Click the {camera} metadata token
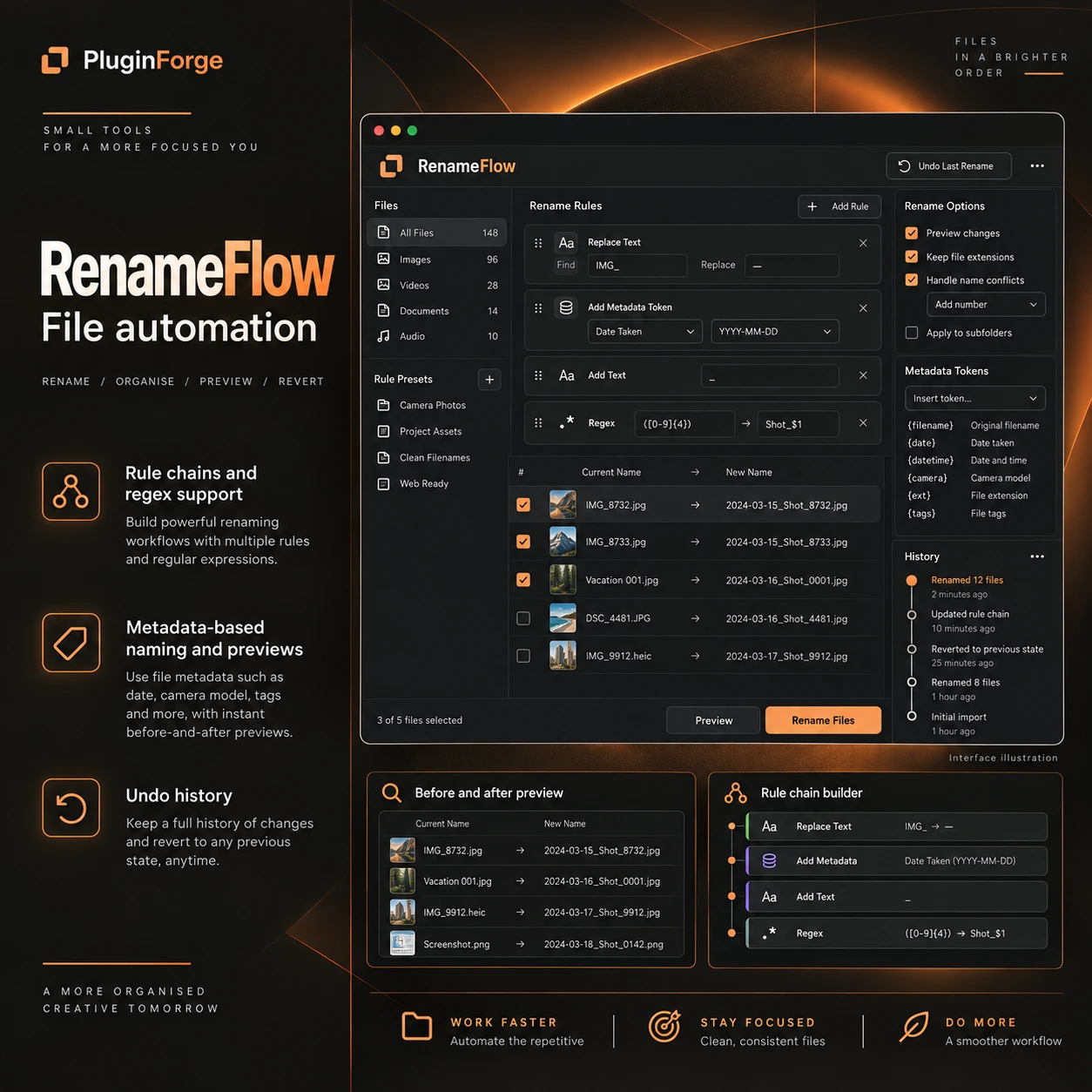 point(927,478)
